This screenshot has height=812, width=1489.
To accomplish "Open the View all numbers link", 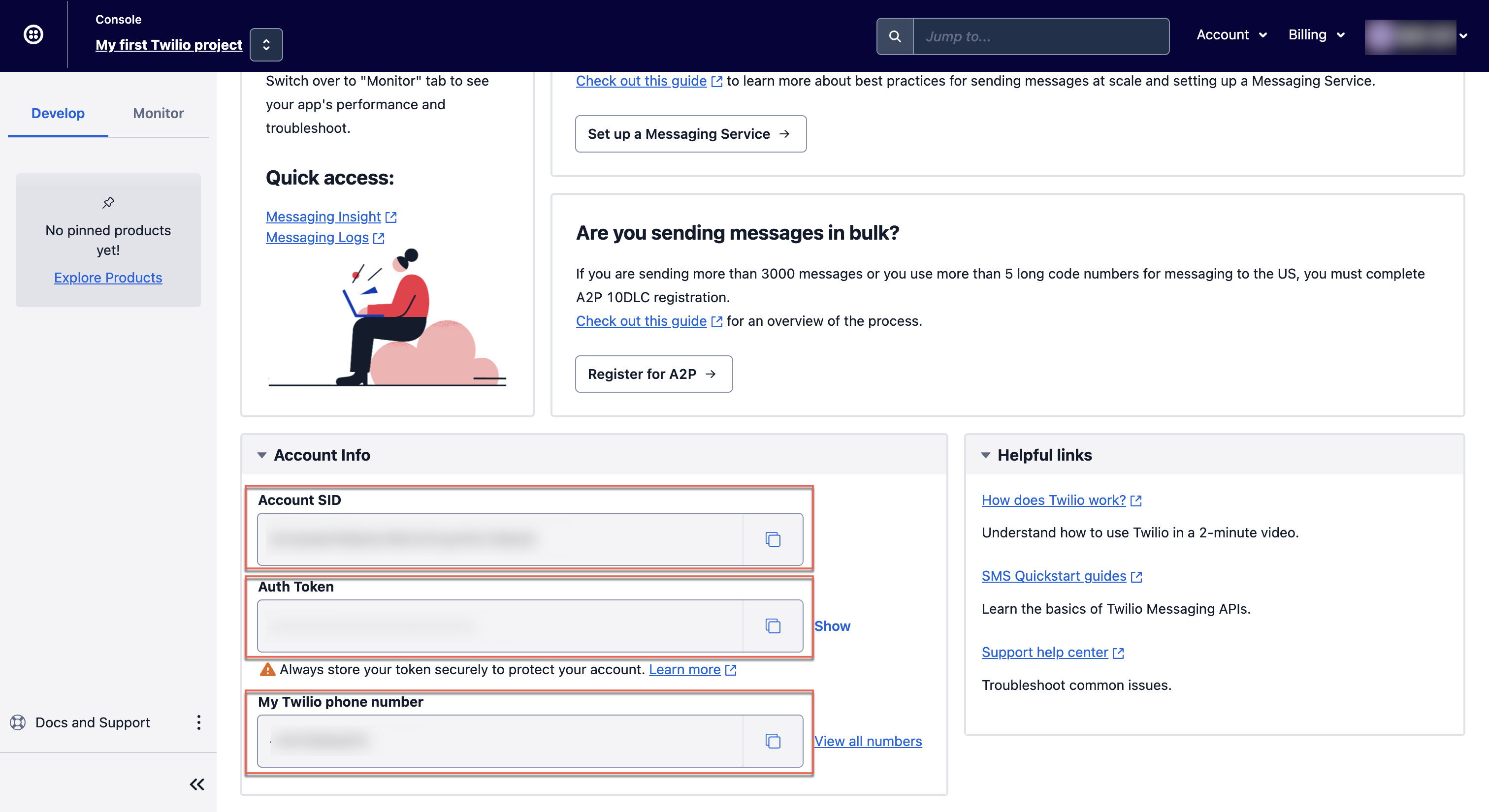I will pyautogui.click(x=868, y=741).
